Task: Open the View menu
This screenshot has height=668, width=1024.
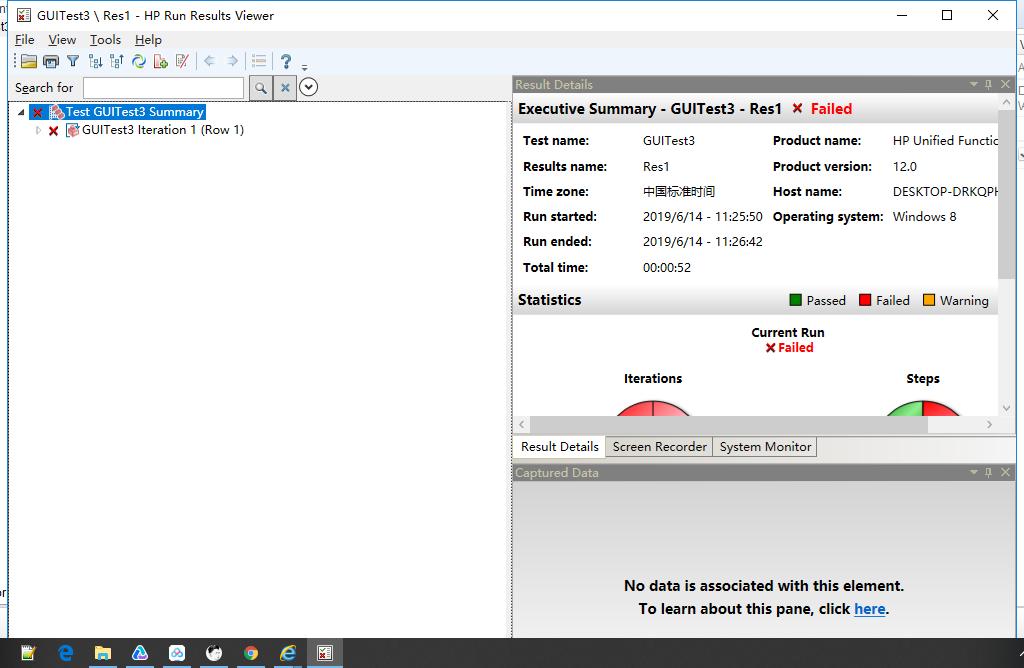Action: click(62, 40)
